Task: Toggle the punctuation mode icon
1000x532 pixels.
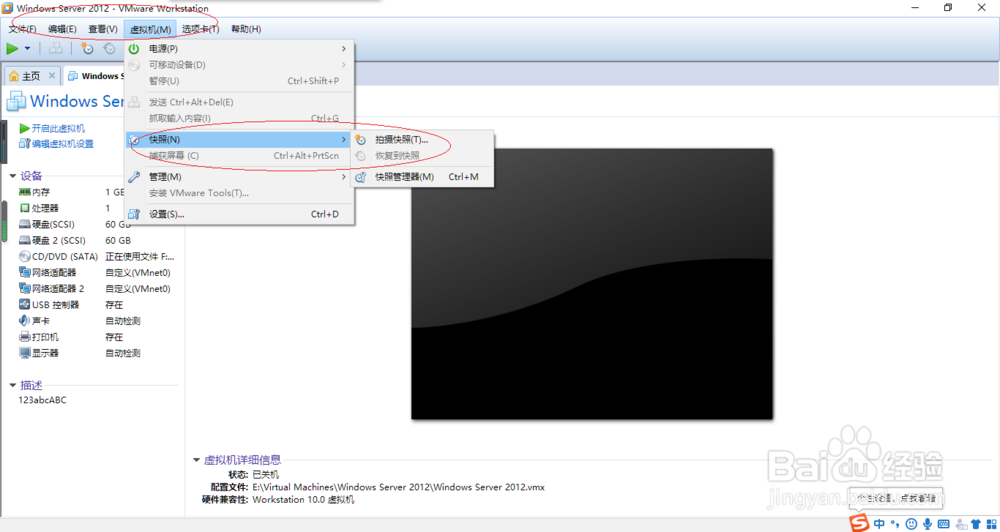Action: 897,524
